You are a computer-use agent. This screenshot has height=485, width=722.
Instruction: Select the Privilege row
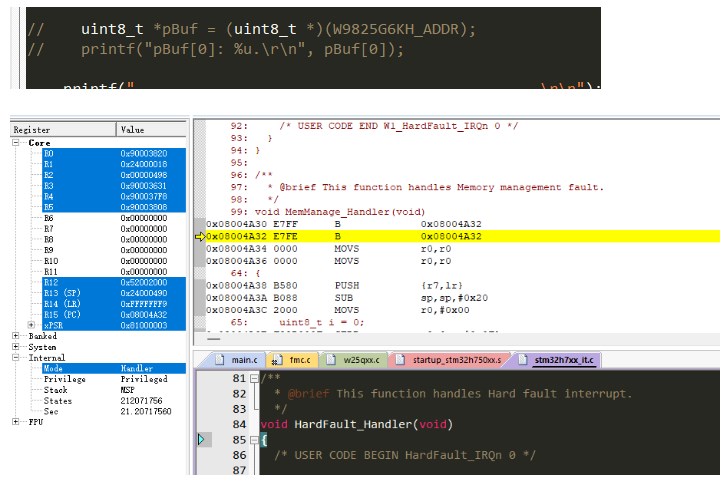[x=114, y=379]
